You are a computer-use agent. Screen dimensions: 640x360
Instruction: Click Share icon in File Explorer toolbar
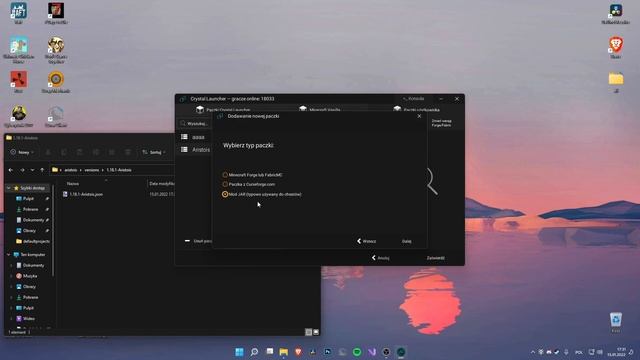pyautogui.click(x=111, y=152)
